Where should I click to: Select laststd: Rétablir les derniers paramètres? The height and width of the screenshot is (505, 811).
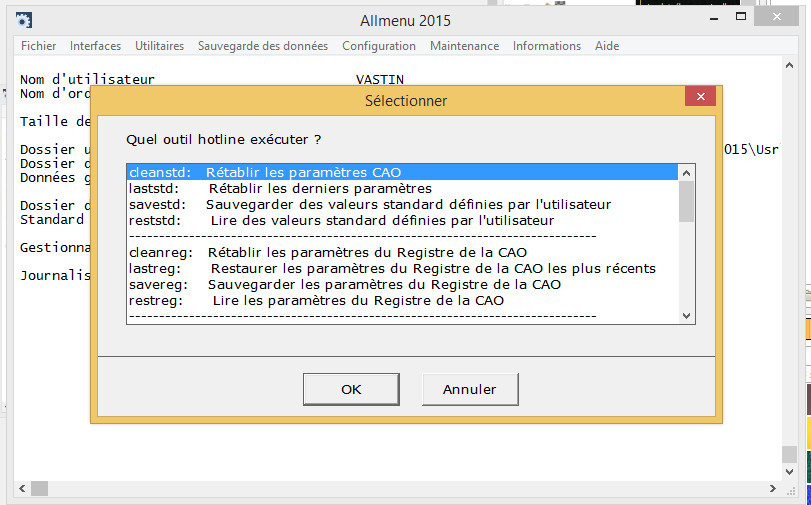tap(402, 188)
